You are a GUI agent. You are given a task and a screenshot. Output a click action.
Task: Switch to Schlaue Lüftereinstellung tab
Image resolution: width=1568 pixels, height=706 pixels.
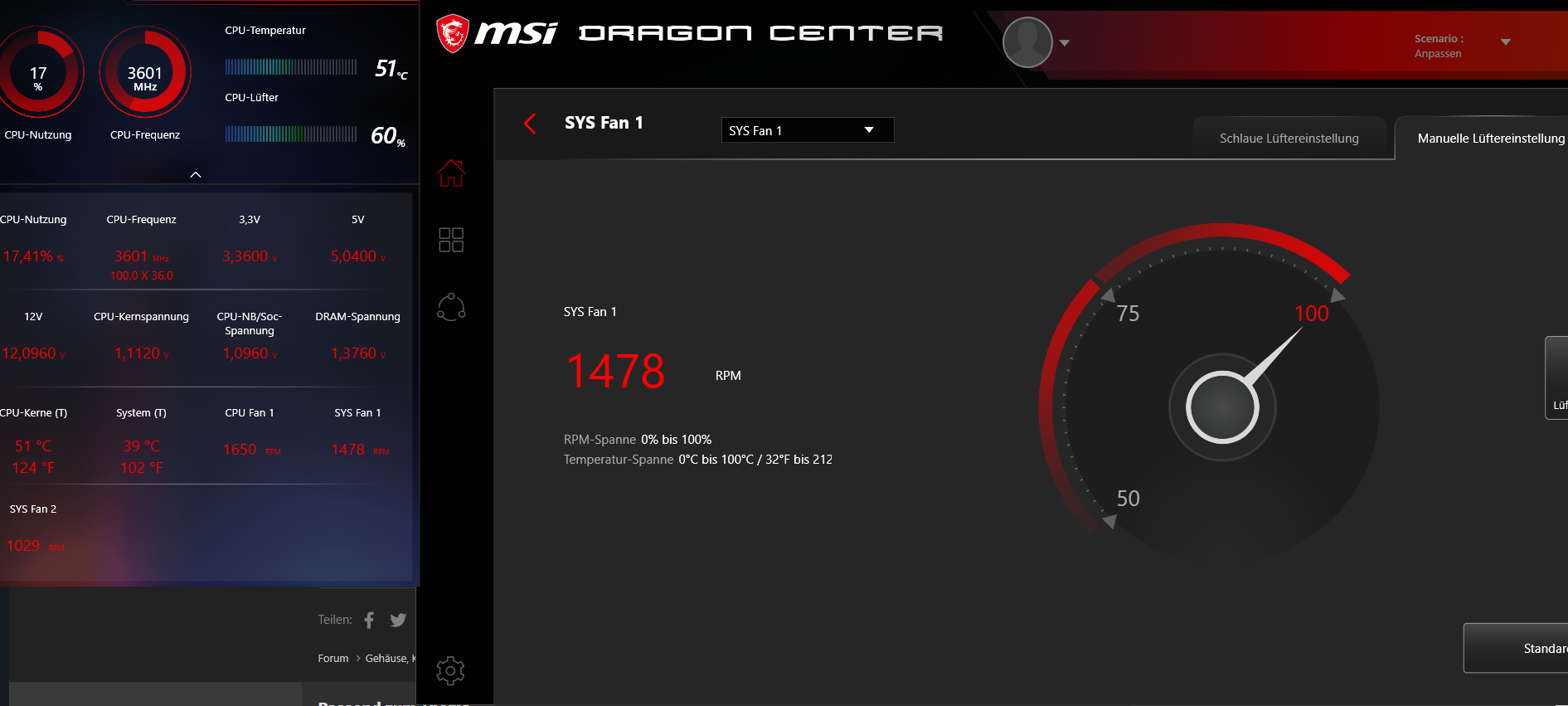(x=1289, y=138)
